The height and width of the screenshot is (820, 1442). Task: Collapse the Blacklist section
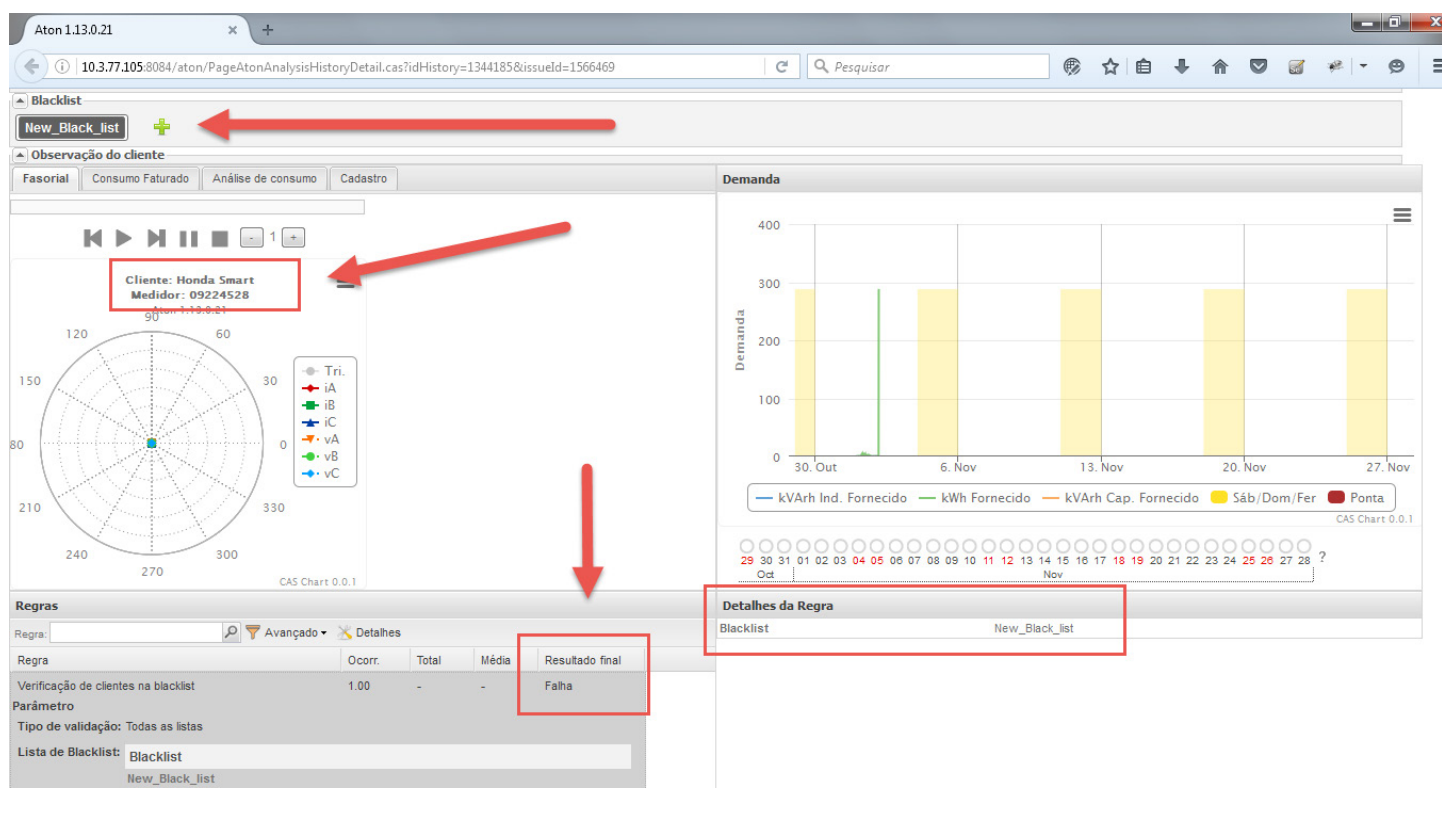(20, 100)
